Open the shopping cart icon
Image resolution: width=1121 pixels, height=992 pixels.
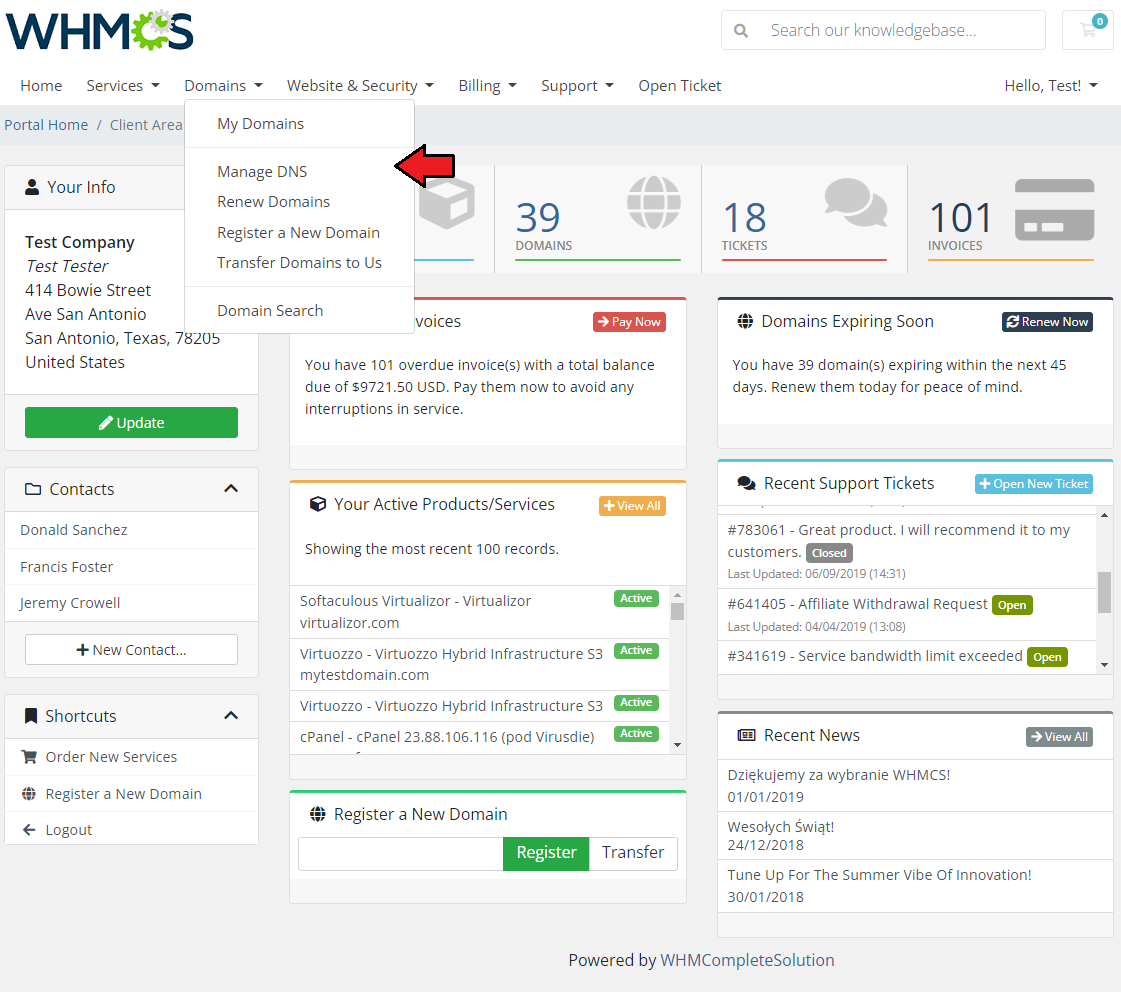click(1088, 30)
